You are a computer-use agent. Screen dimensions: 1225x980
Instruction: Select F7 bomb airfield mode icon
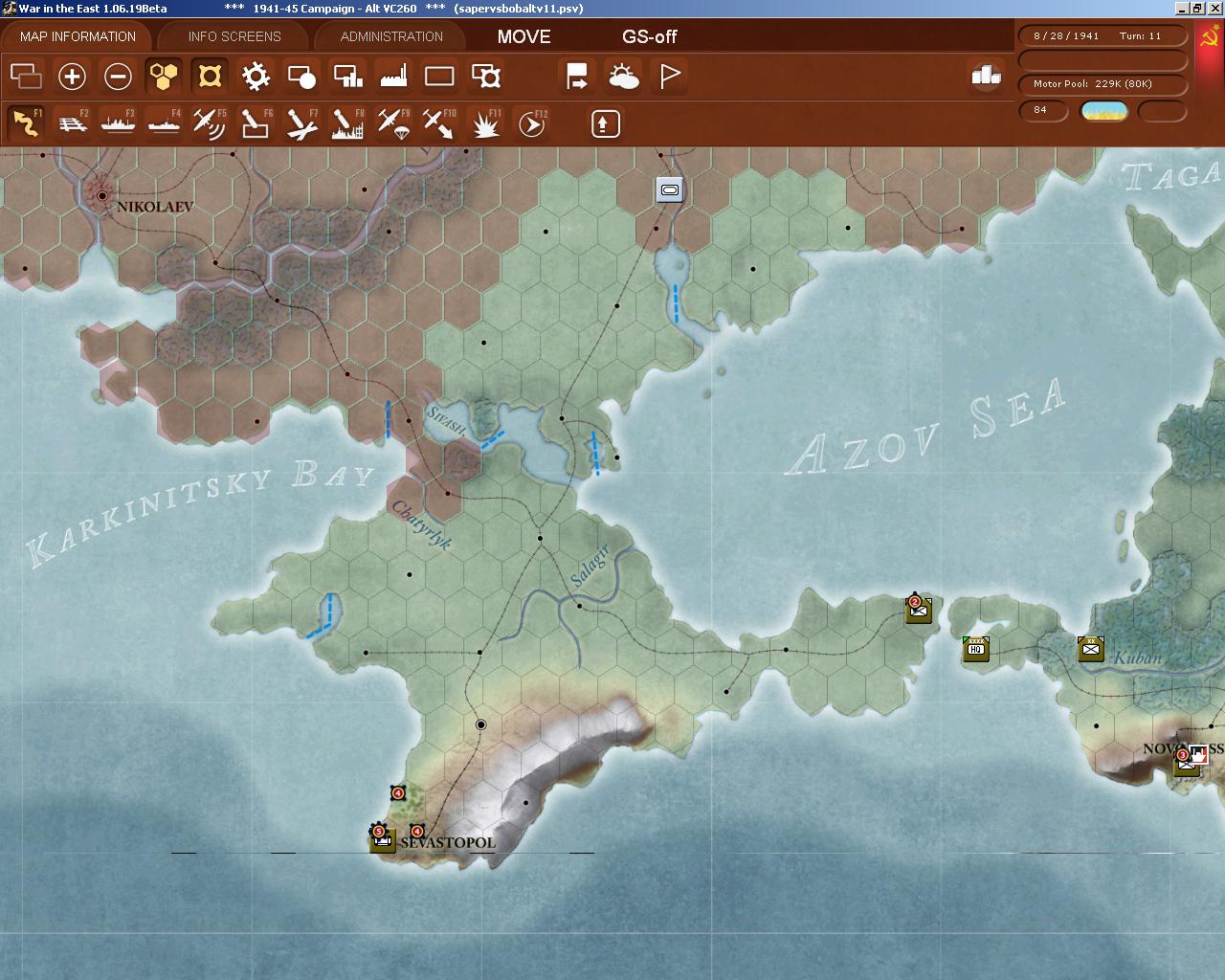[x=301, y=123]
